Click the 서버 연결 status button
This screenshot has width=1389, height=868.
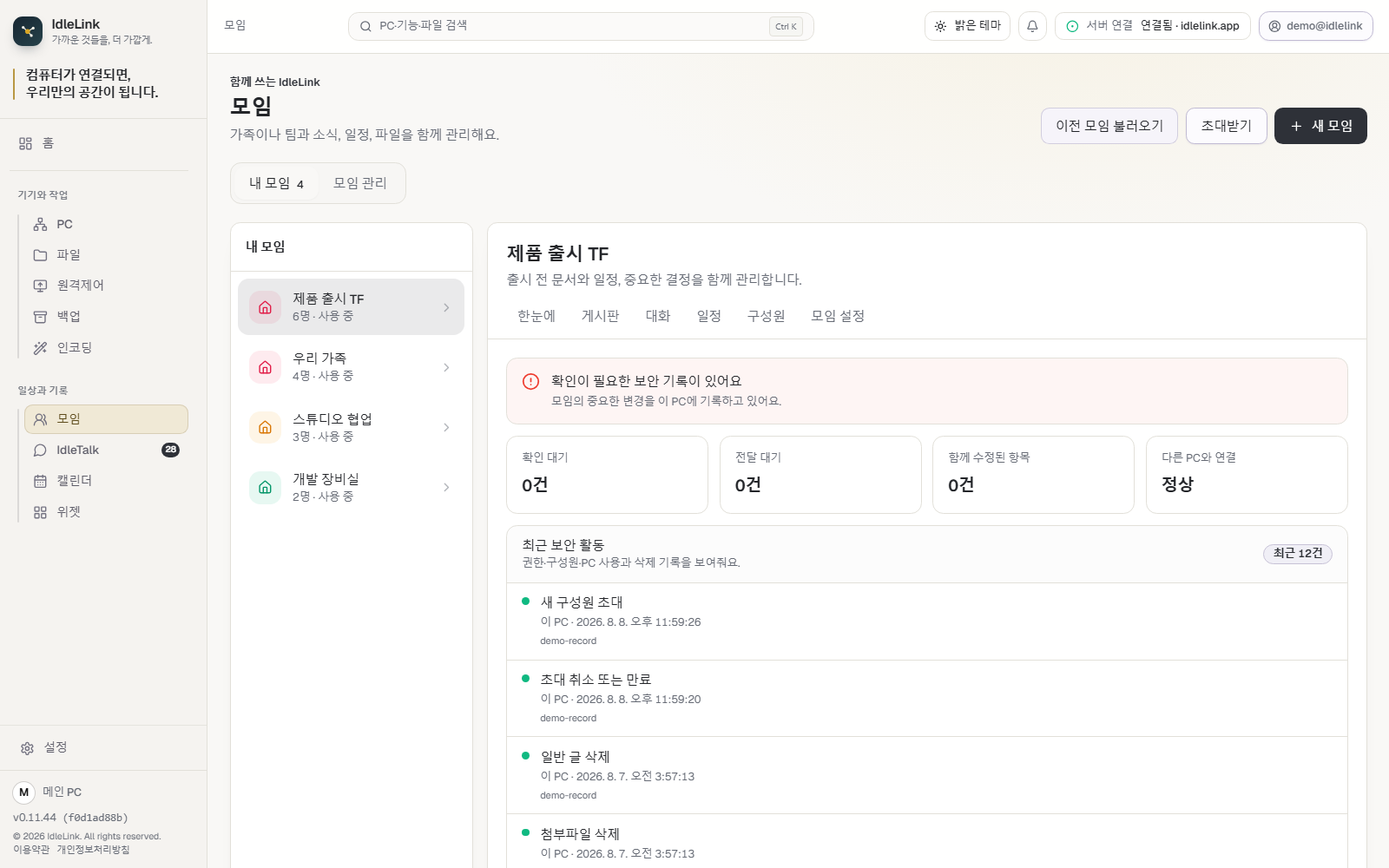coord(1152,26)
